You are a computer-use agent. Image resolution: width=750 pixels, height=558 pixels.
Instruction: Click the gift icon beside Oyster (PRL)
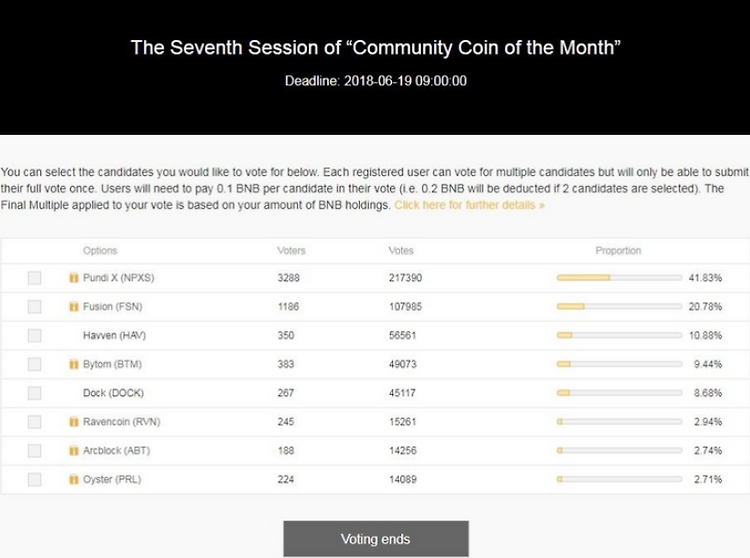click(74, 479)
